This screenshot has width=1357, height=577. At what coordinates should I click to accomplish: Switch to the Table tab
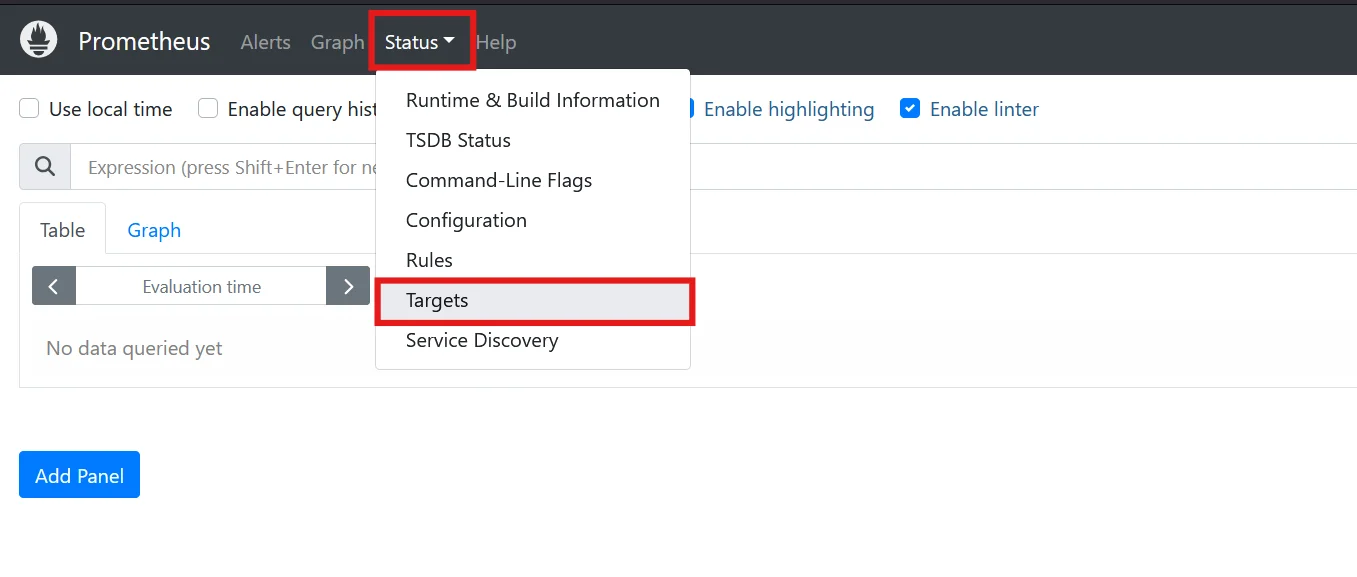click(x=62, y=230)
